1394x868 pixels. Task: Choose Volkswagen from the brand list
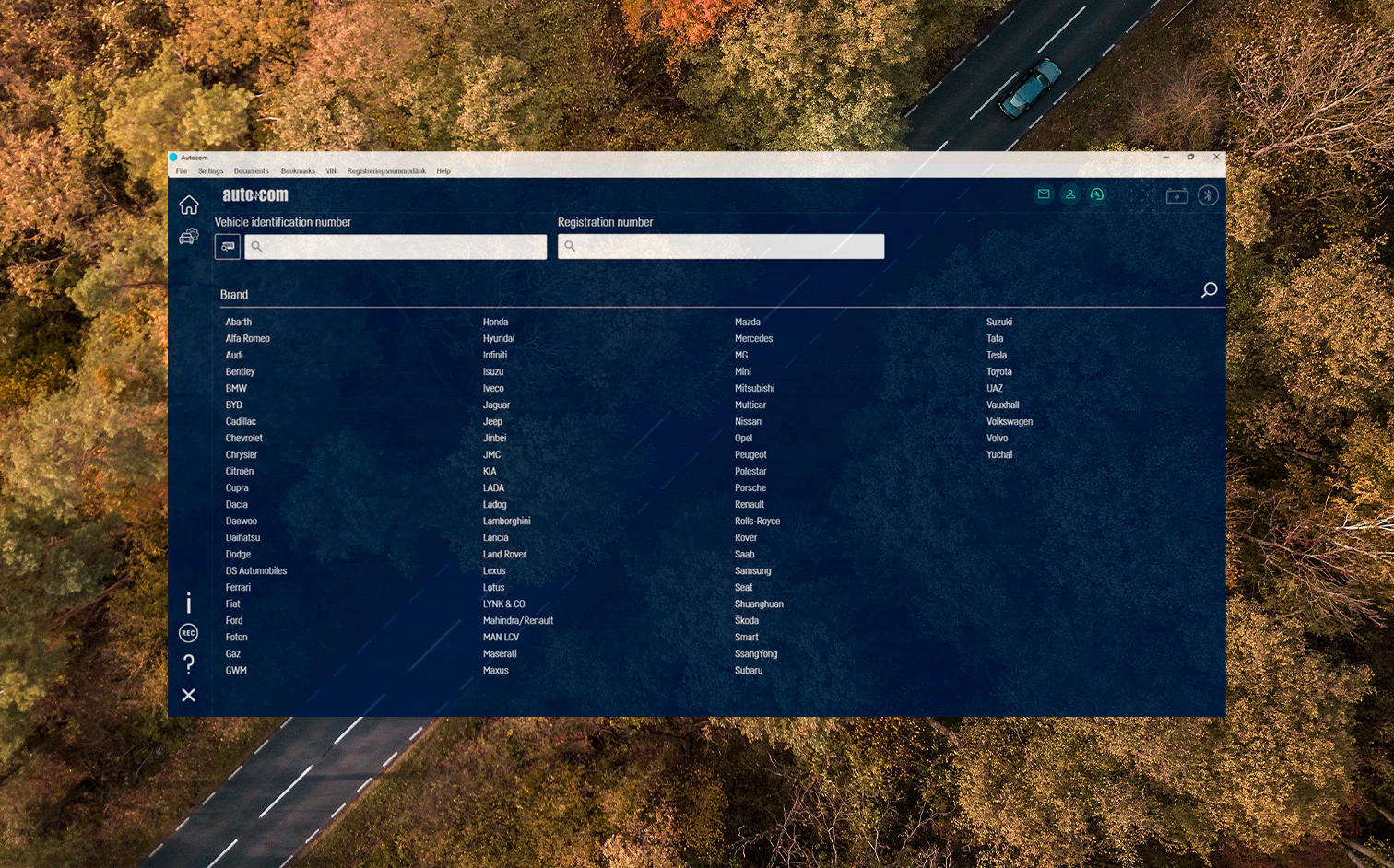[x=1010, y=422]
